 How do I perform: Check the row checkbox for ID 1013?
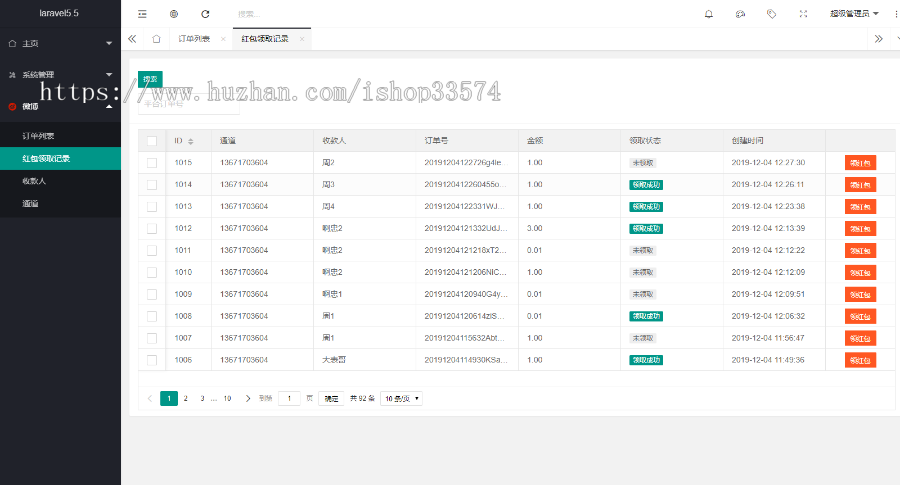click(152, 207)
